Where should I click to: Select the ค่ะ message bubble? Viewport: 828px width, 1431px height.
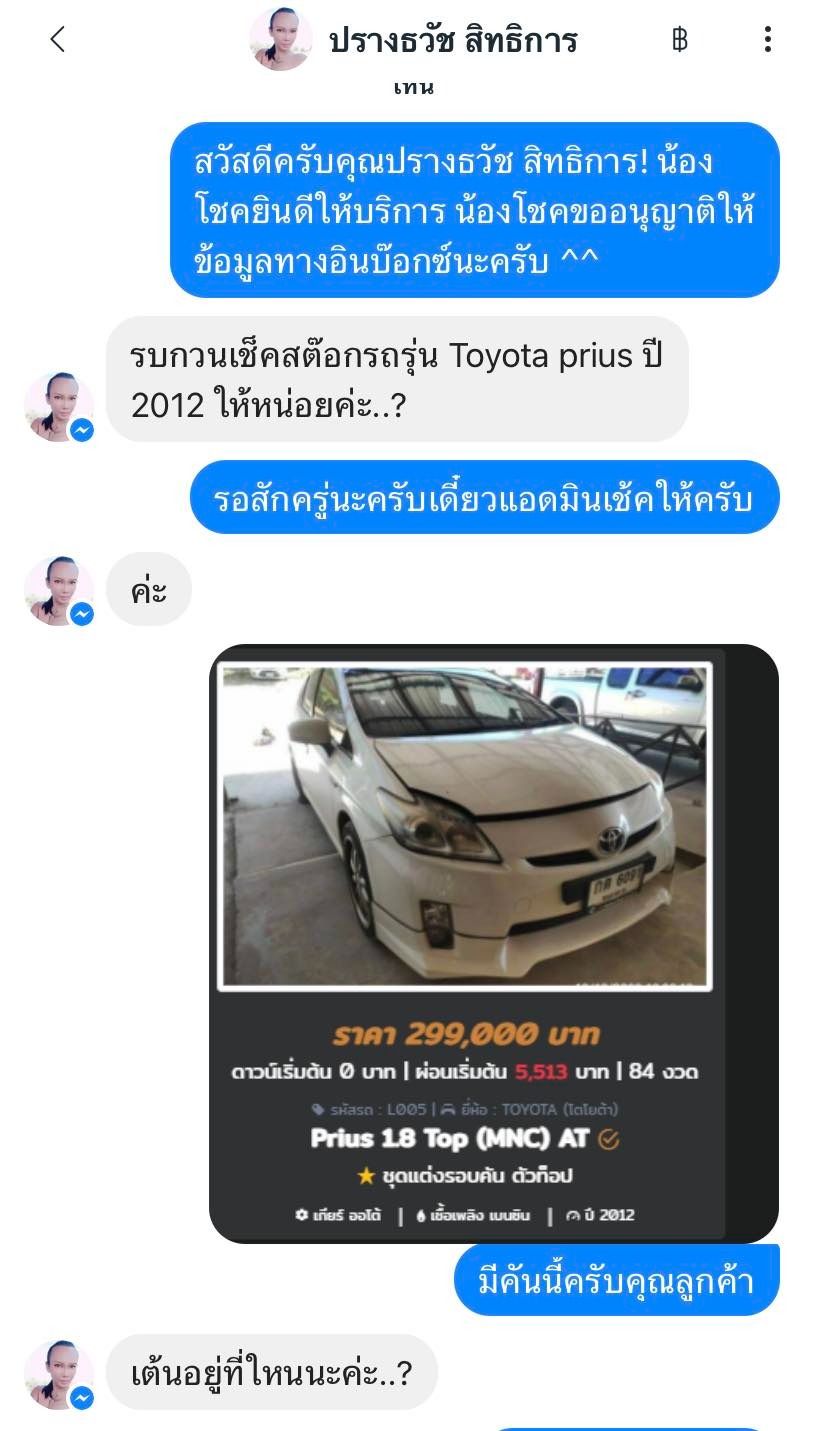(x=148, y=590)
